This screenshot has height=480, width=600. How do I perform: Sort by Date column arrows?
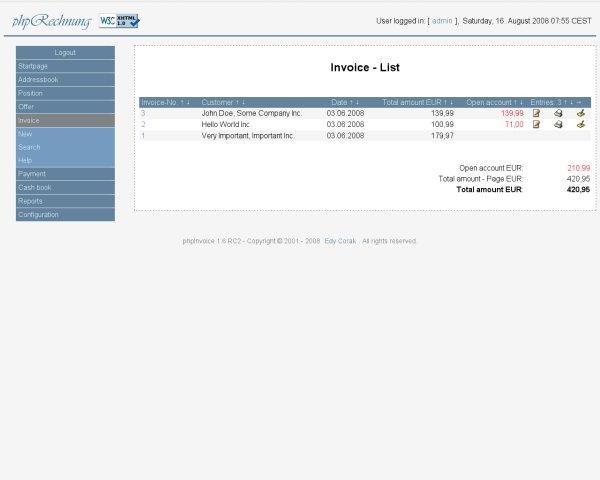[x=353, y=102]
